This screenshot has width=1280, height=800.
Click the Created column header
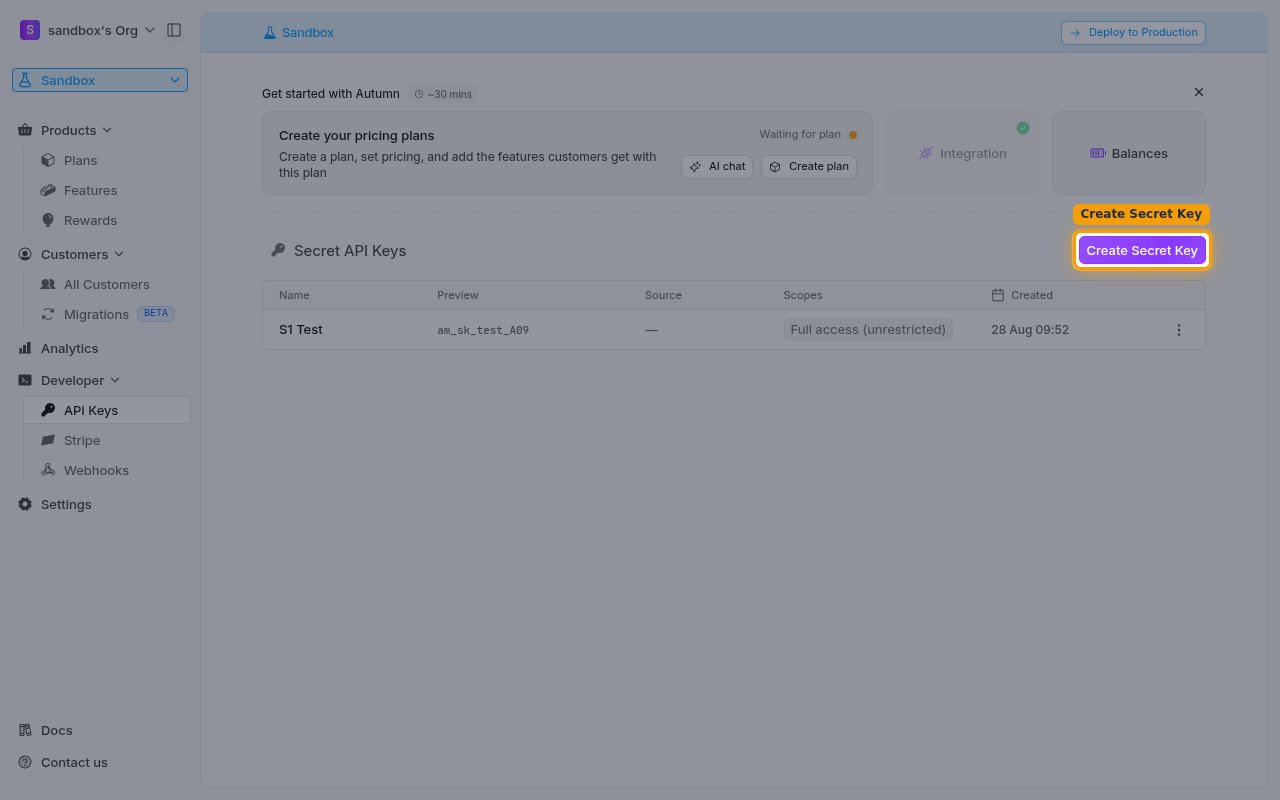(x=1022, y=295)
